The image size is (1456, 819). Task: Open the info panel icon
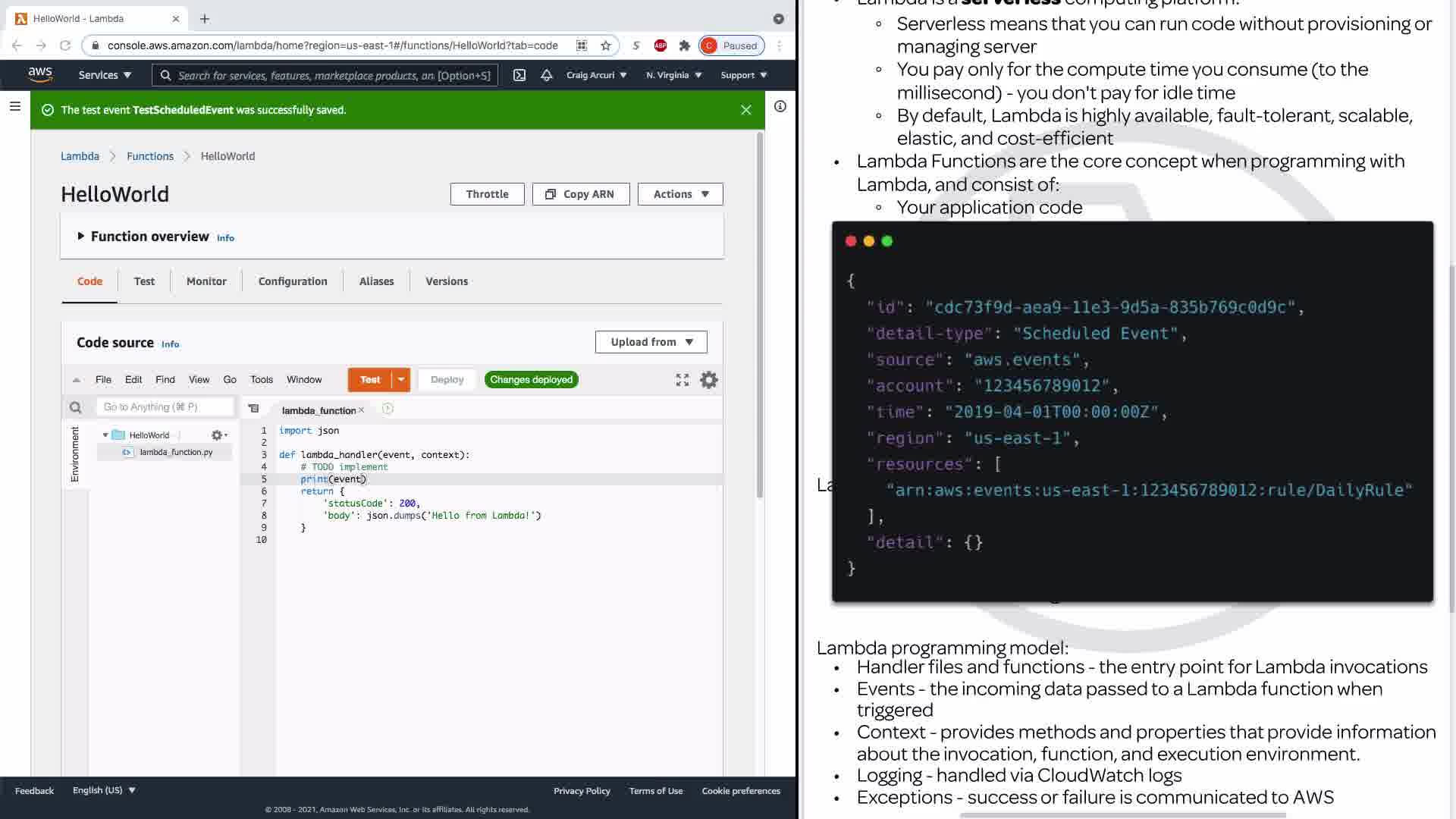pos(780,107)
